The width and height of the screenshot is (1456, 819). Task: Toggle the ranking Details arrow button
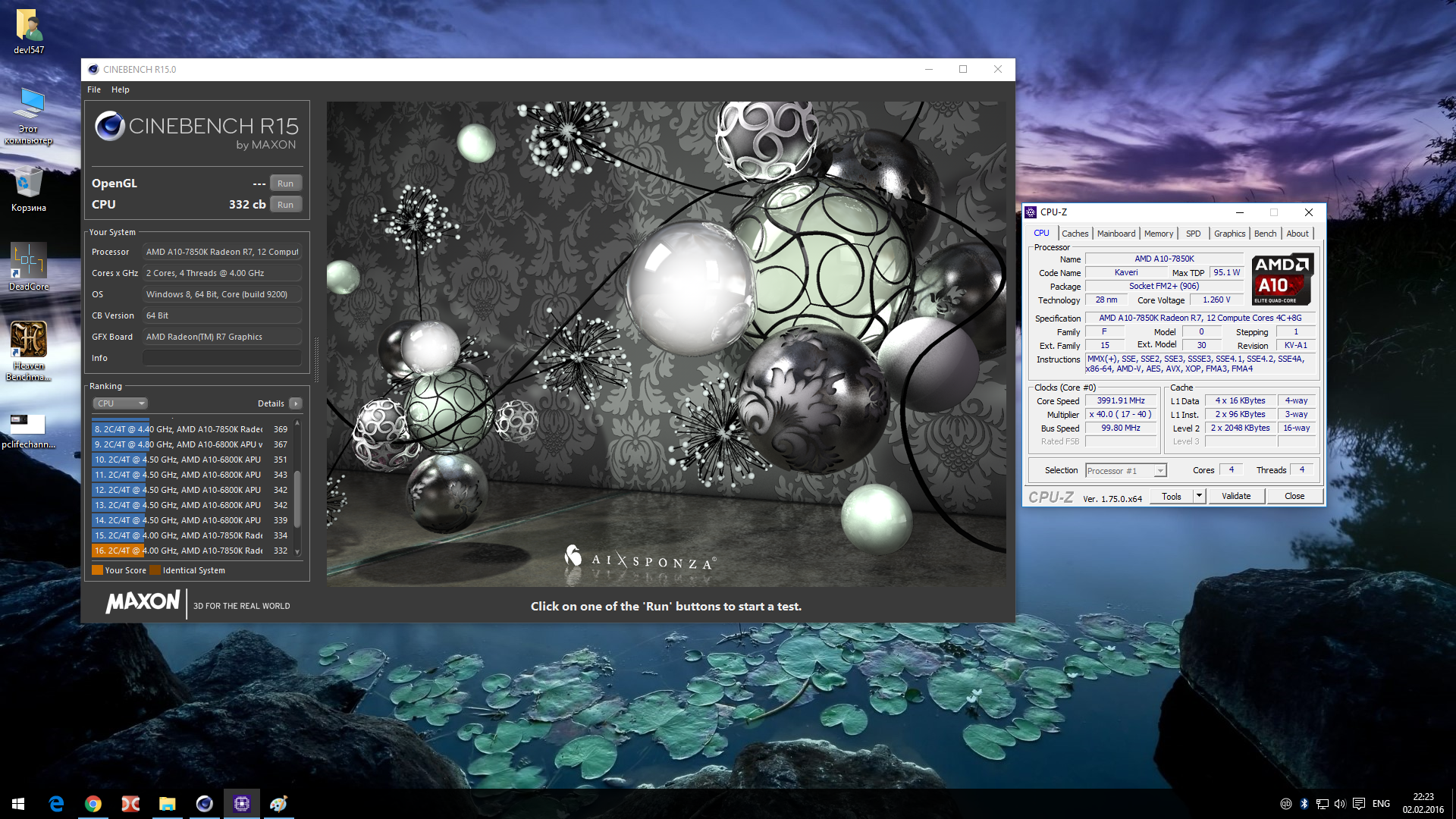(x=296, y=403)
